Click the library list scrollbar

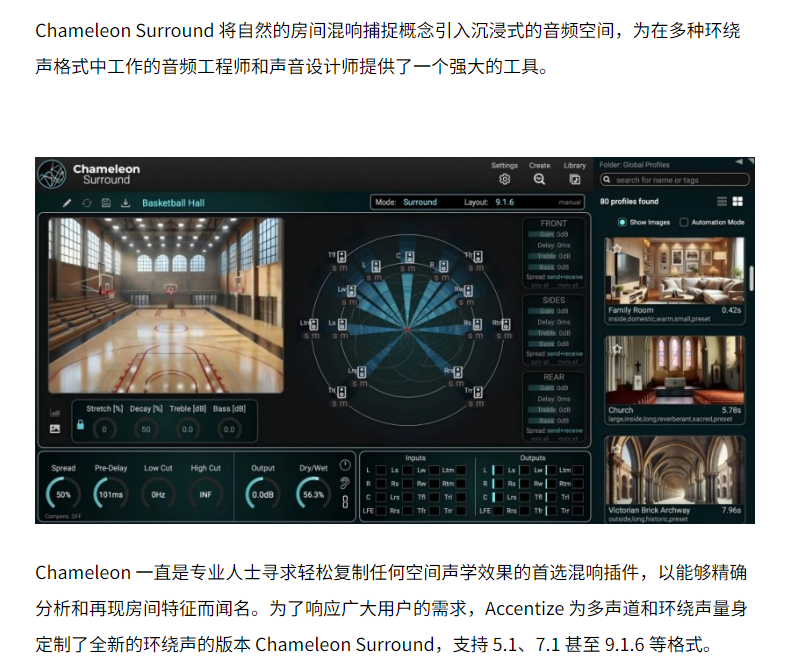point(751,278)
